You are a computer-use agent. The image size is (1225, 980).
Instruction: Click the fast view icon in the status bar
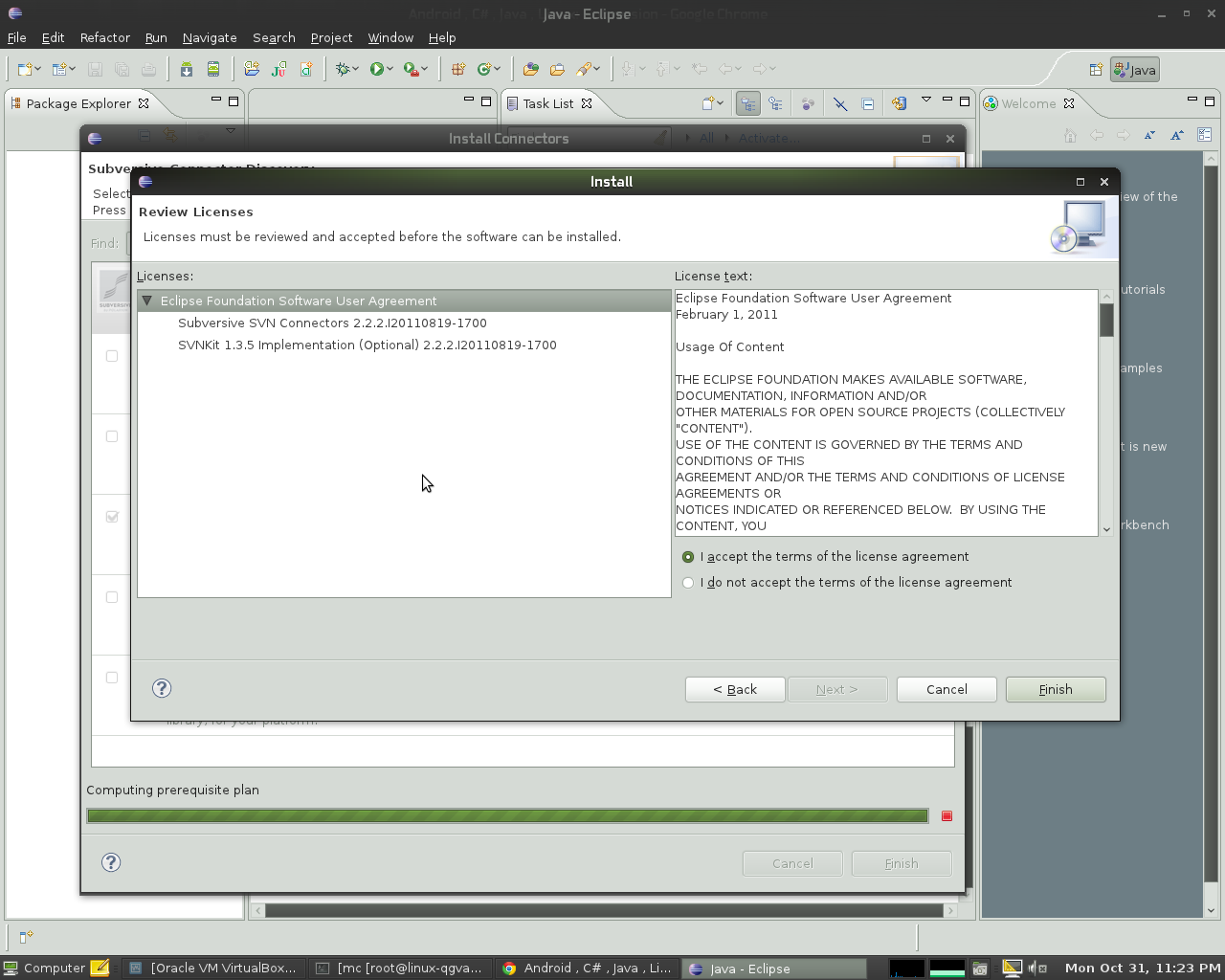(x=26, y=936)
